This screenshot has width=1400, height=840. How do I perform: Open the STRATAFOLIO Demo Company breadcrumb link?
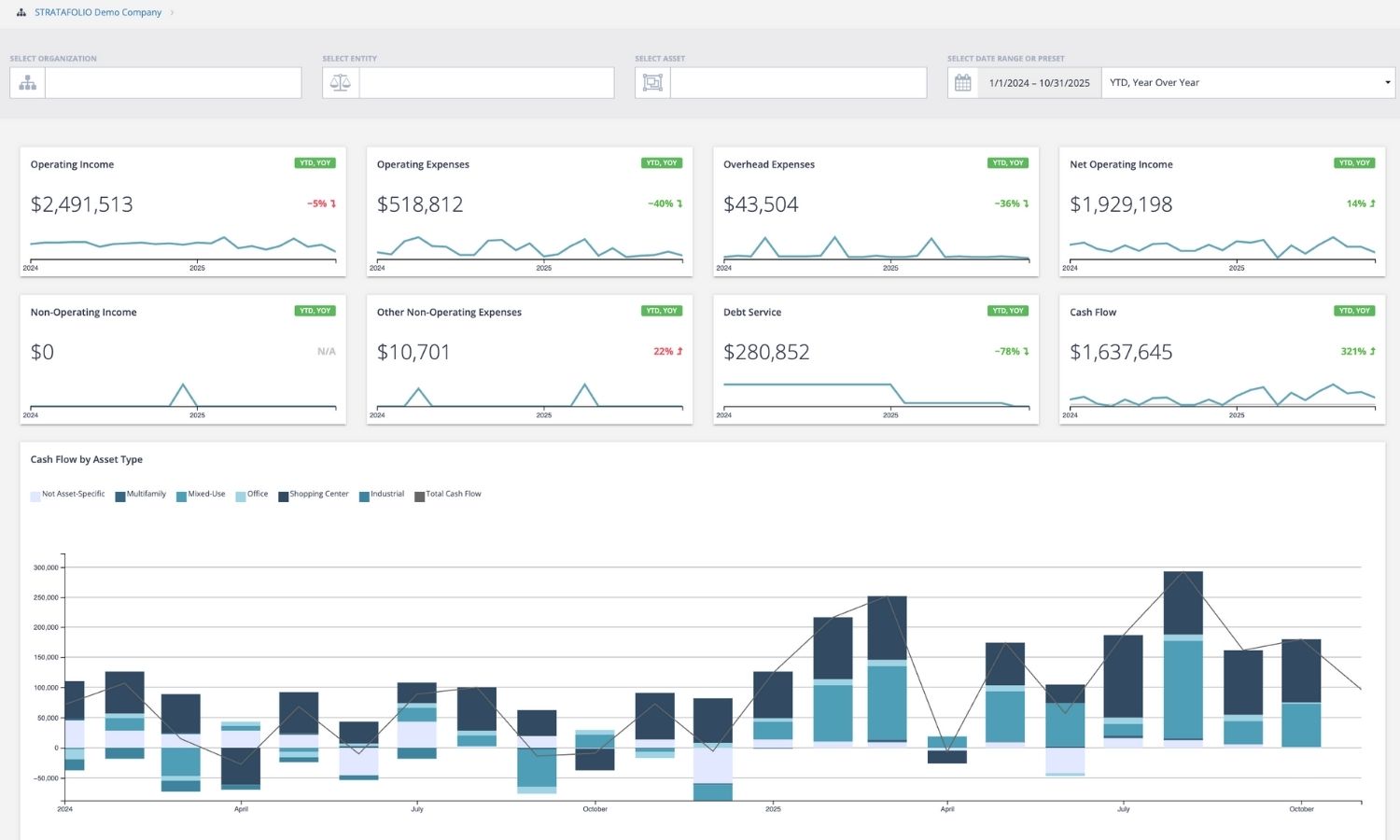click(98, 13)
